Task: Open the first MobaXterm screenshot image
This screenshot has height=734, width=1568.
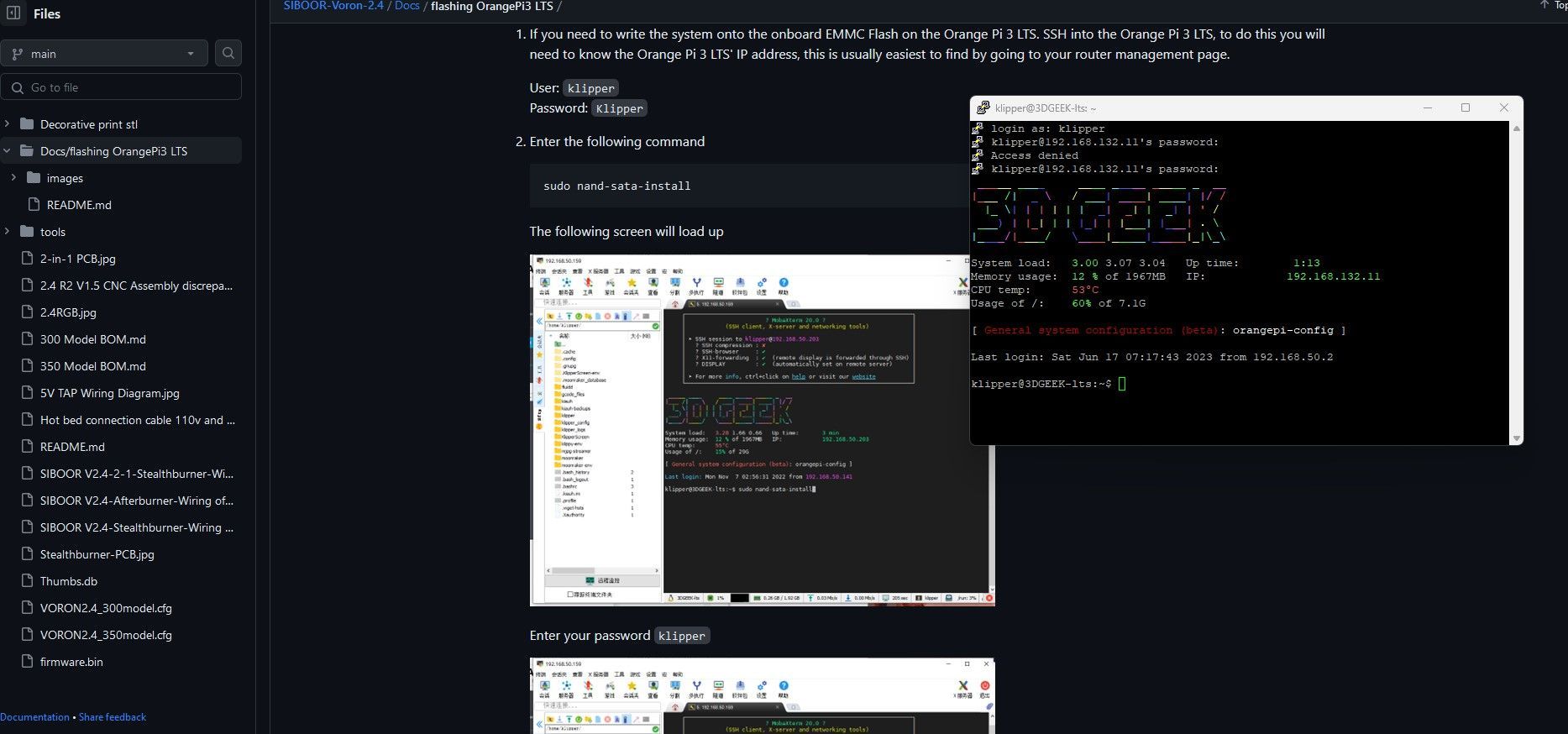Action: pos(763,430)
